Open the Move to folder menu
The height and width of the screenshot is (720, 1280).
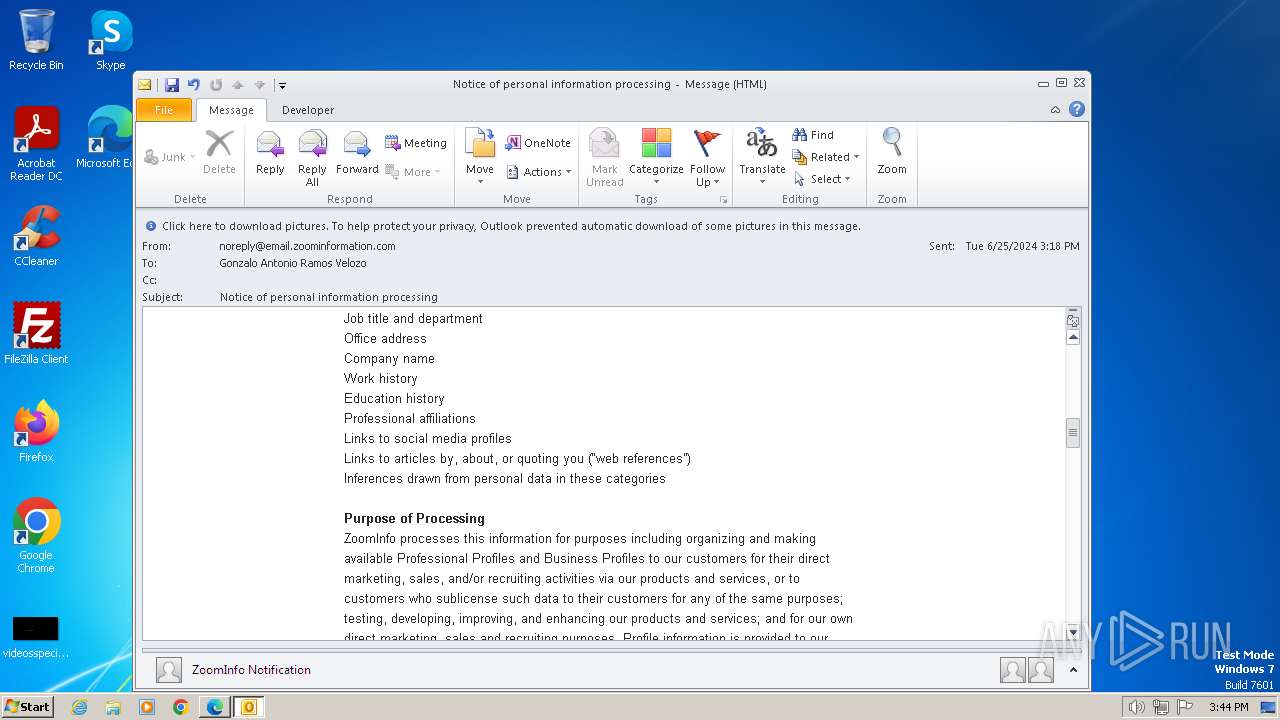pos(480,154)
